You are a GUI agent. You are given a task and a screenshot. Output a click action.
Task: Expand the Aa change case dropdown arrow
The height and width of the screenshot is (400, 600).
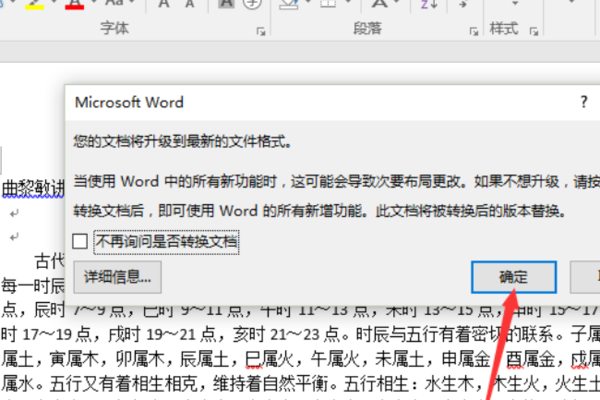pos(133,2)
